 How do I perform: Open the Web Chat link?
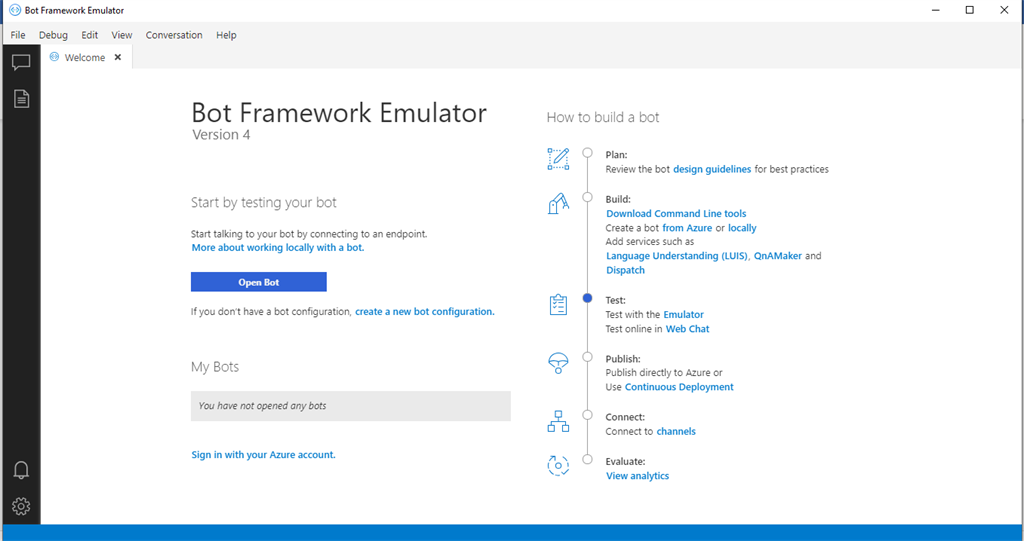pos(687,329)
